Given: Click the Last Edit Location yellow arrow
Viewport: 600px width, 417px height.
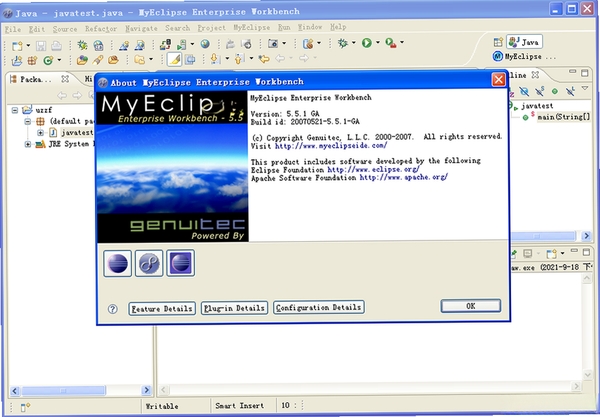Looking at the screenshot, I should tap(264, 59).
